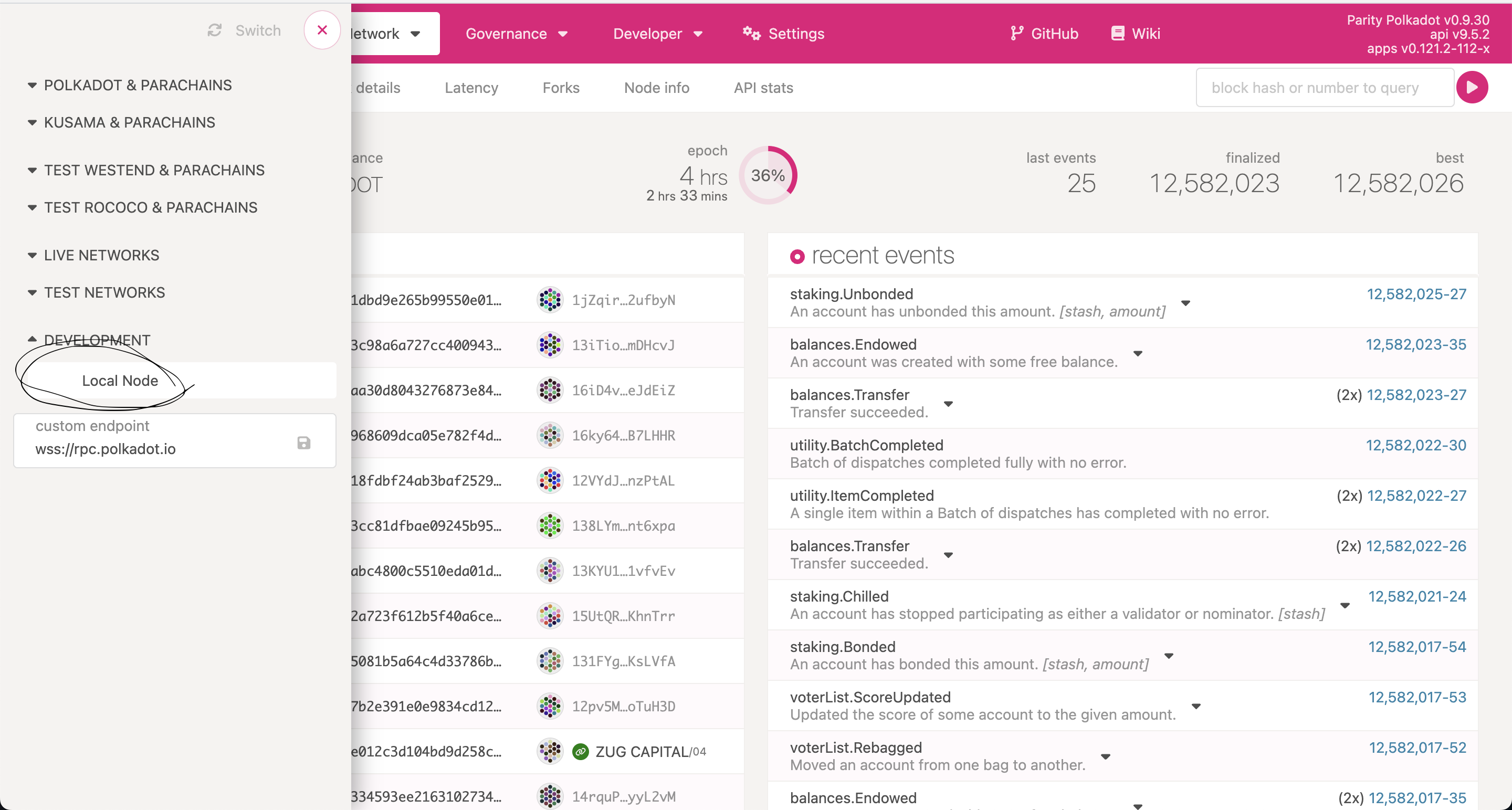The height and width of the screenshot is (810, 1512).
Task: Expand TEST WESTEND & PARACHAINS group
Action: [x=145, y=170]
